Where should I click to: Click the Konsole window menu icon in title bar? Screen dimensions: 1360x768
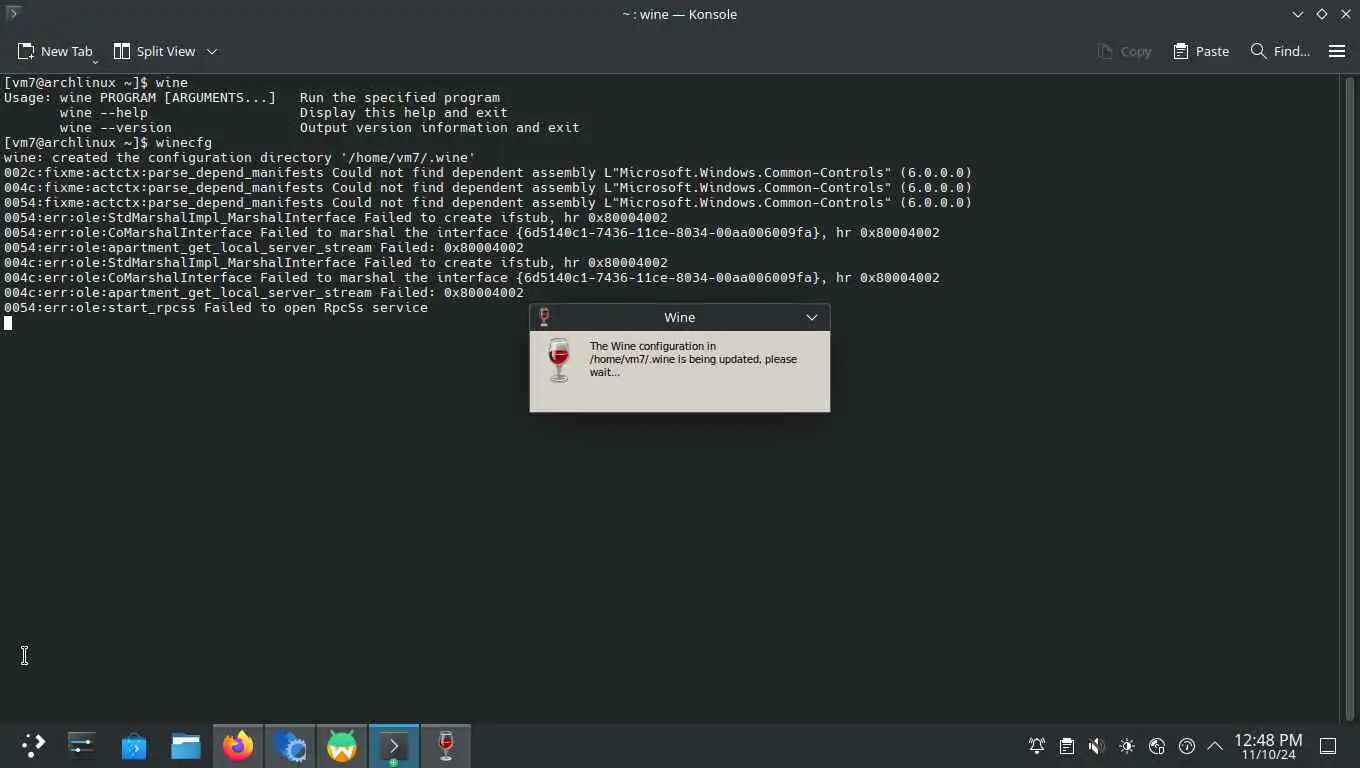point(13,13)
